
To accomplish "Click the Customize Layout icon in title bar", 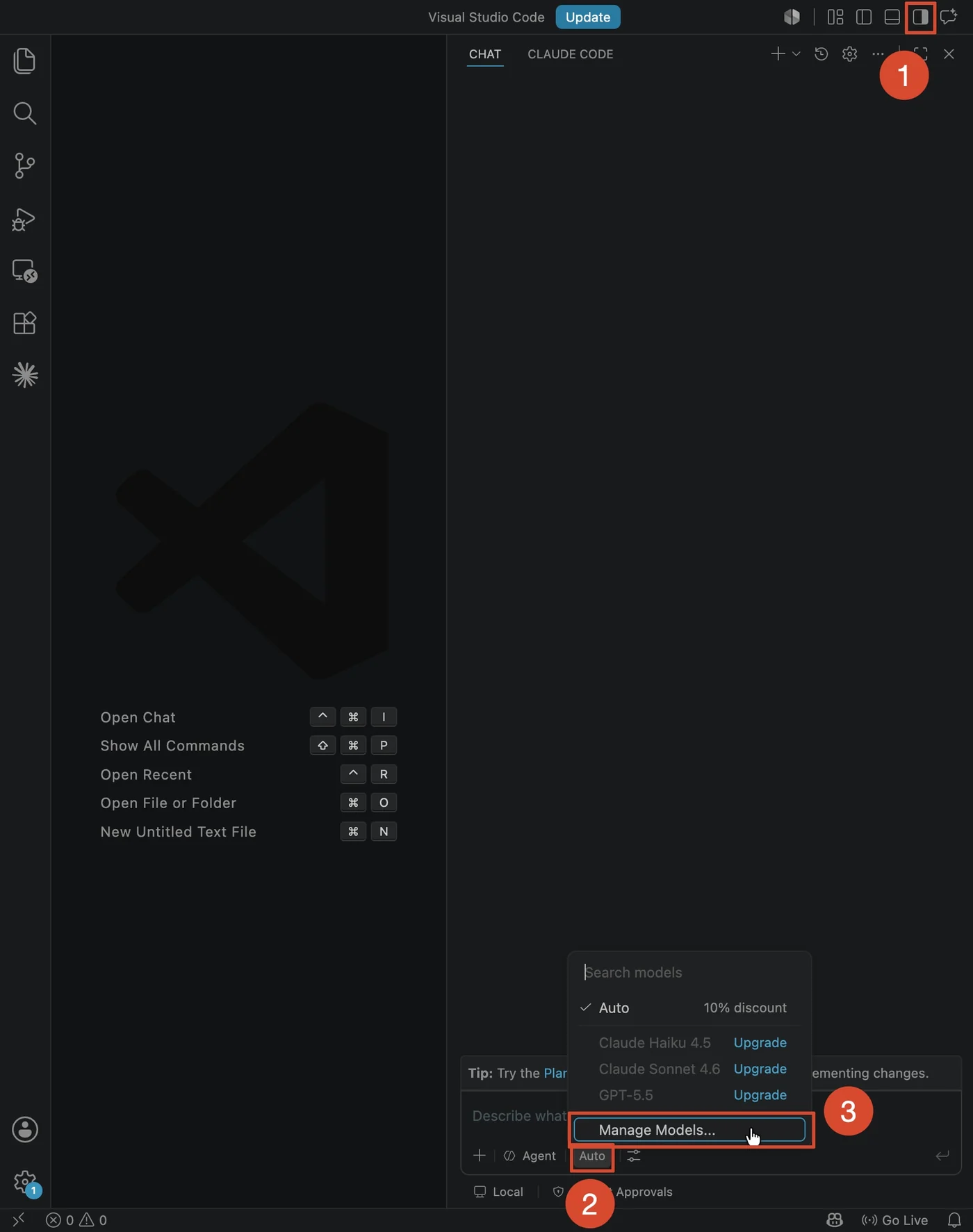I will pyautogui.click(x=835, y=17).
